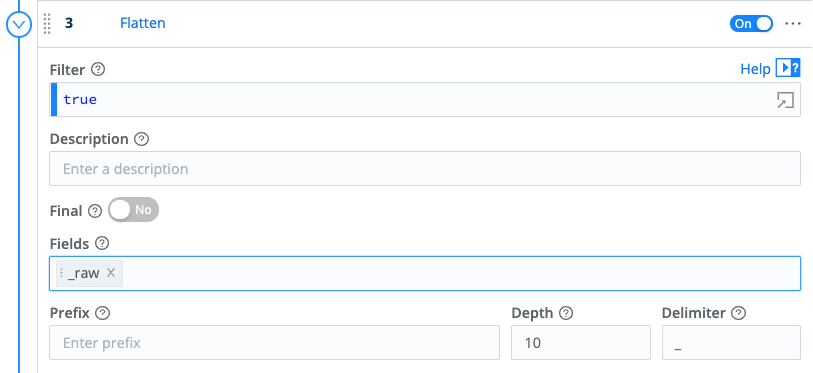This screenshot has height=373, width=813.
Task: Click the Delimiter help question mark icon
Action: pos(738,313)
